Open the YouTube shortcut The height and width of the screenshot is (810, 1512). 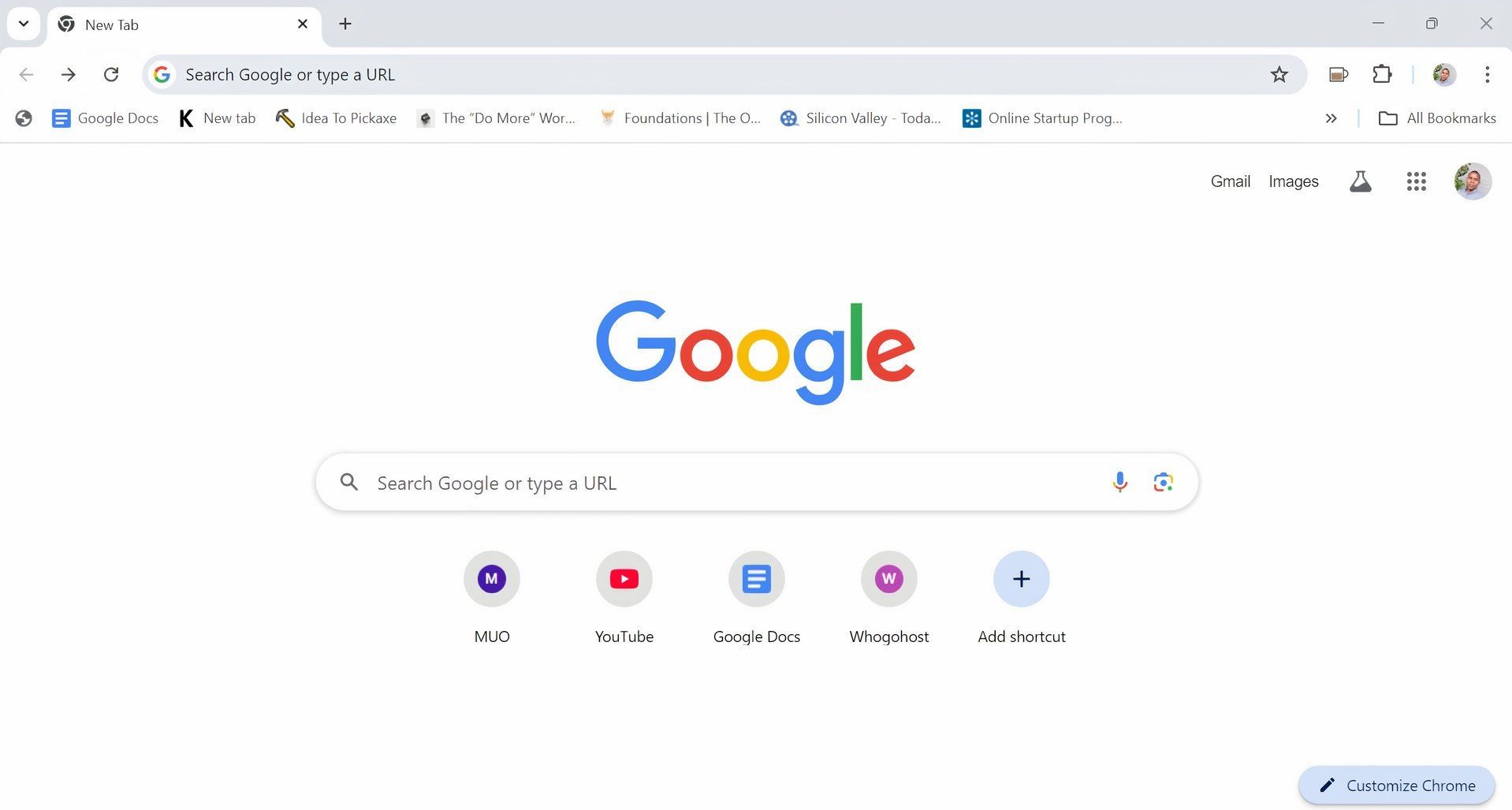624,598
